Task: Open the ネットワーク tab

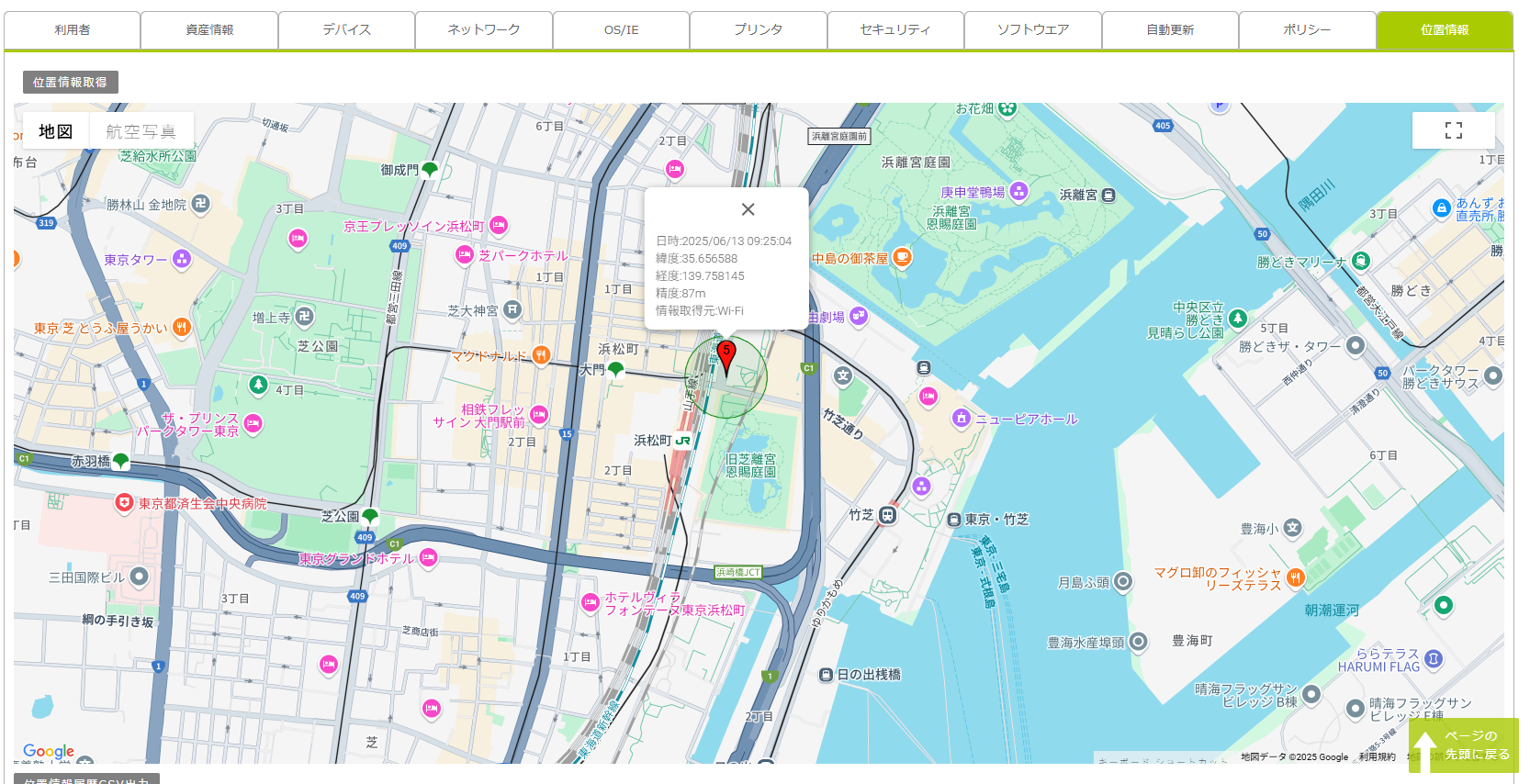Action: click(x=483, y=30)
